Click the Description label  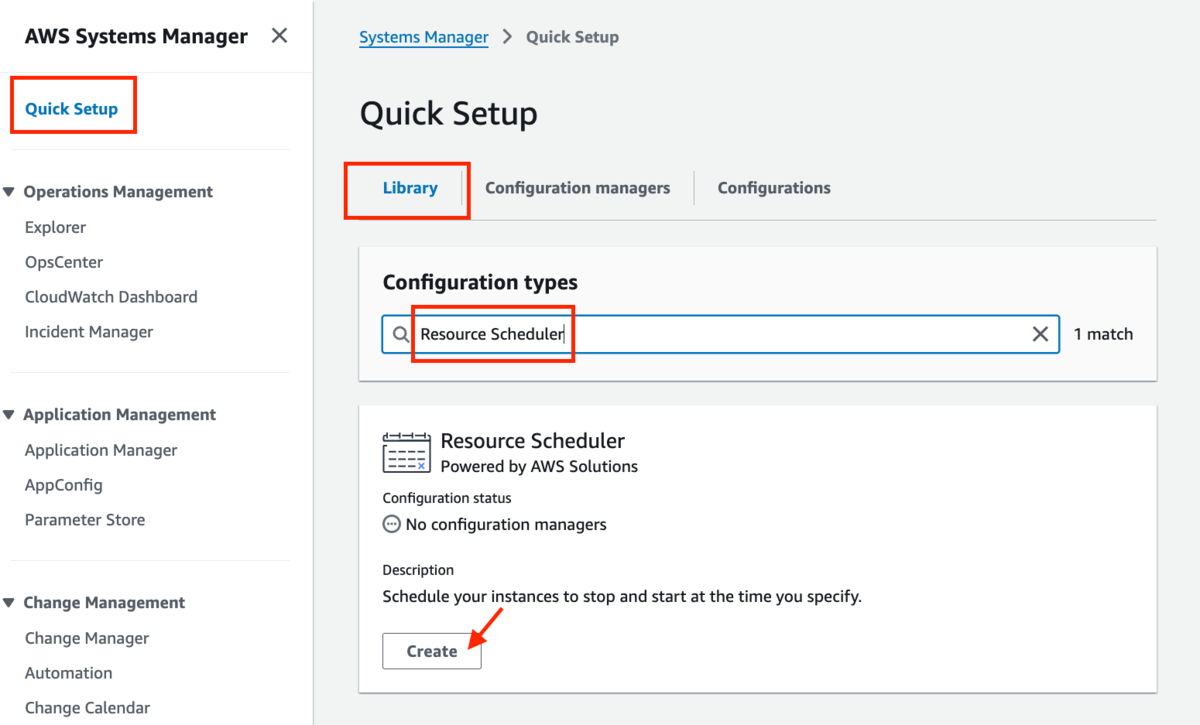point(418,570)
